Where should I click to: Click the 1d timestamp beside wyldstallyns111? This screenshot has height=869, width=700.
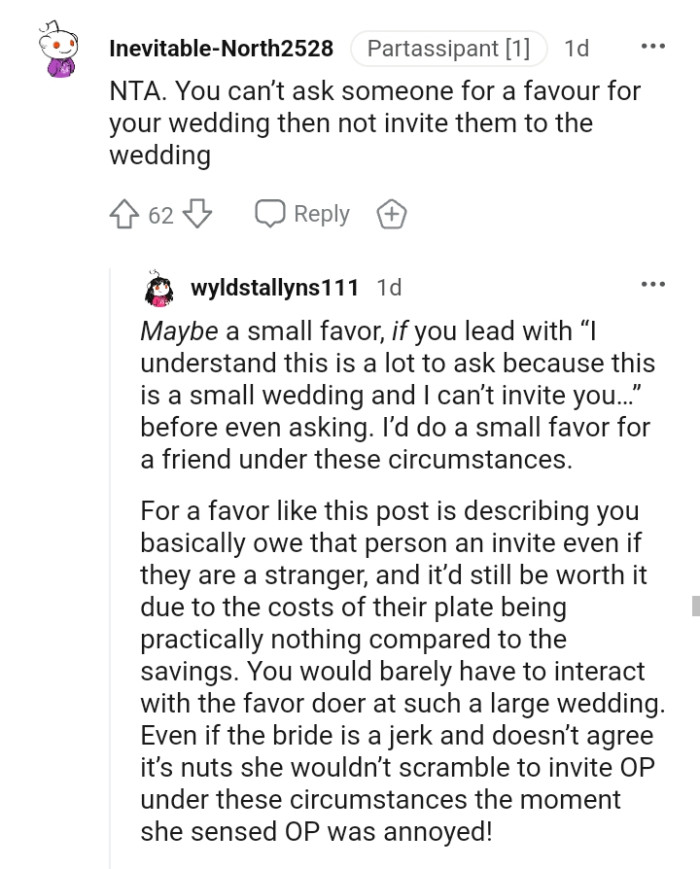coord(389,288)
